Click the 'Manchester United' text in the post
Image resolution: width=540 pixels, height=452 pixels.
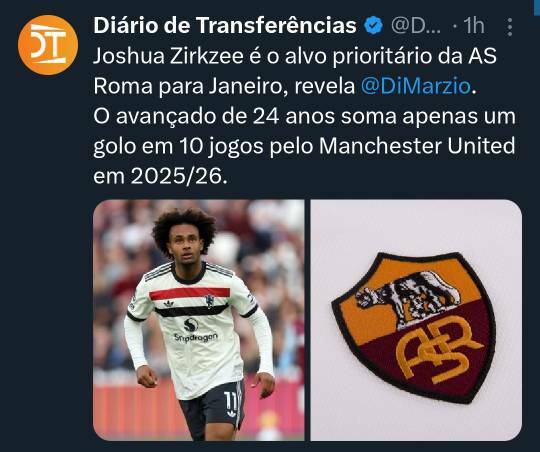pos(417,146)
